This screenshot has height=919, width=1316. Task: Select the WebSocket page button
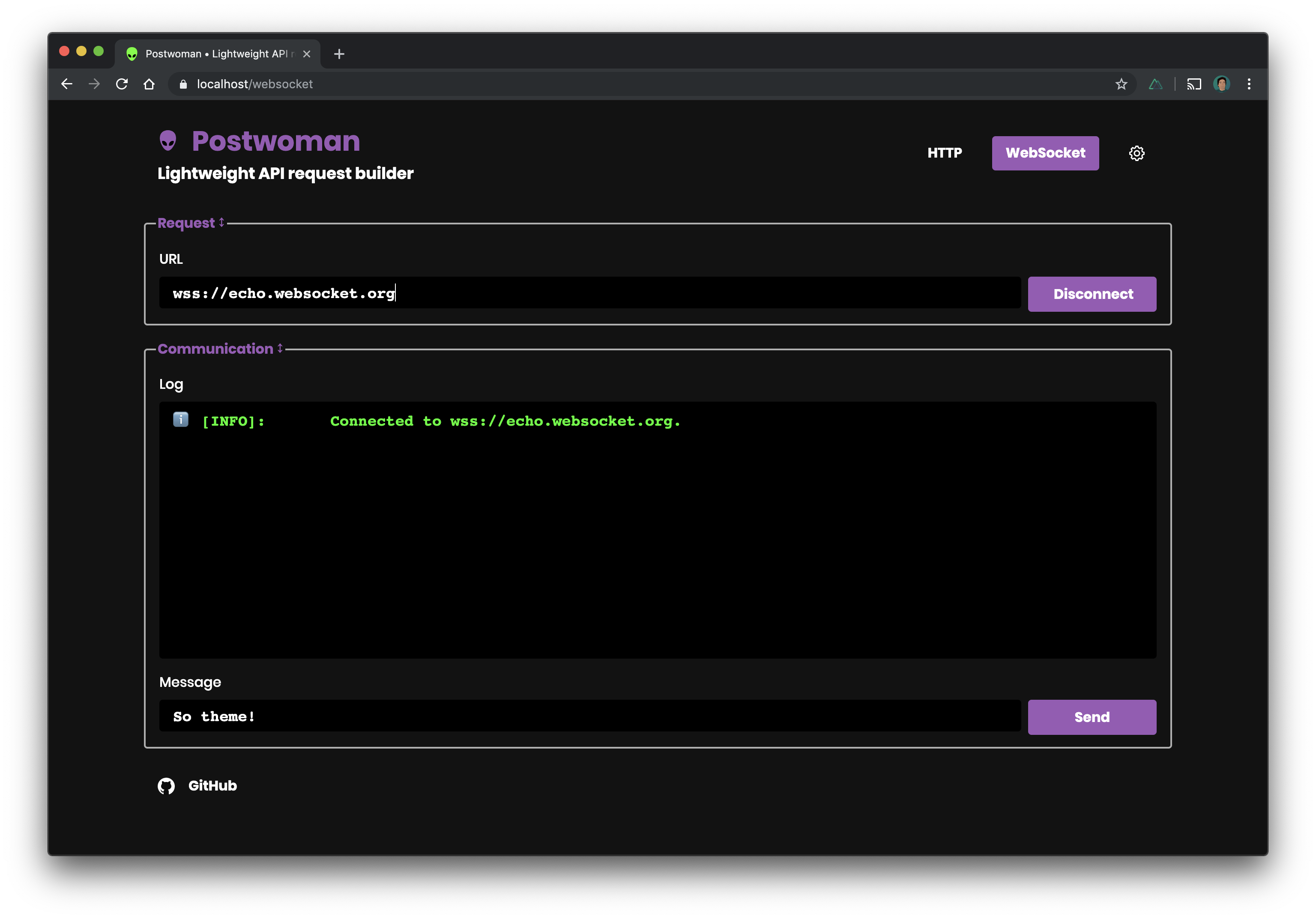[1045, 153]
